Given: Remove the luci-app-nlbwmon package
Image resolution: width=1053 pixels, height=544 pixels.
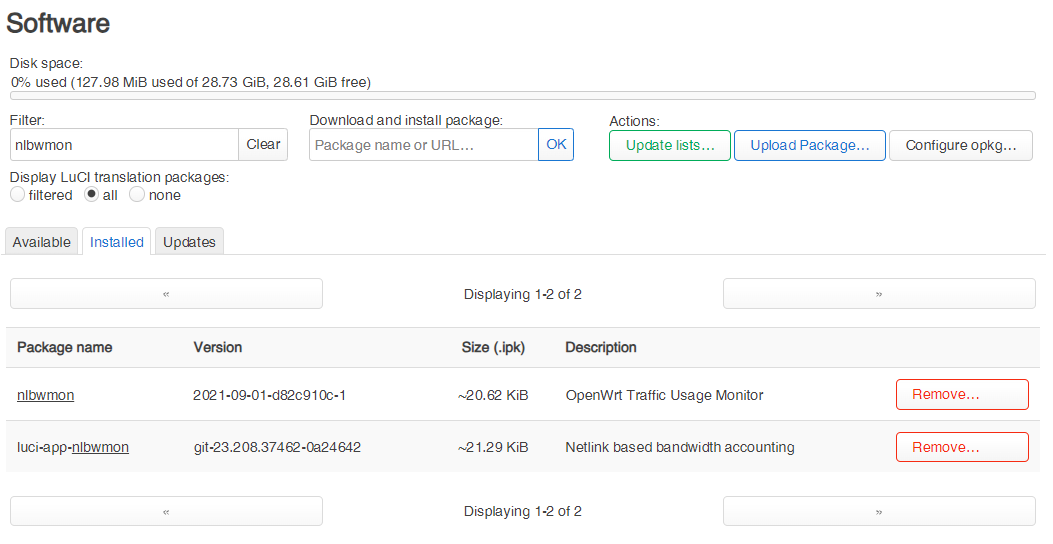Looking at the screenshot, I should pos(962,447).
